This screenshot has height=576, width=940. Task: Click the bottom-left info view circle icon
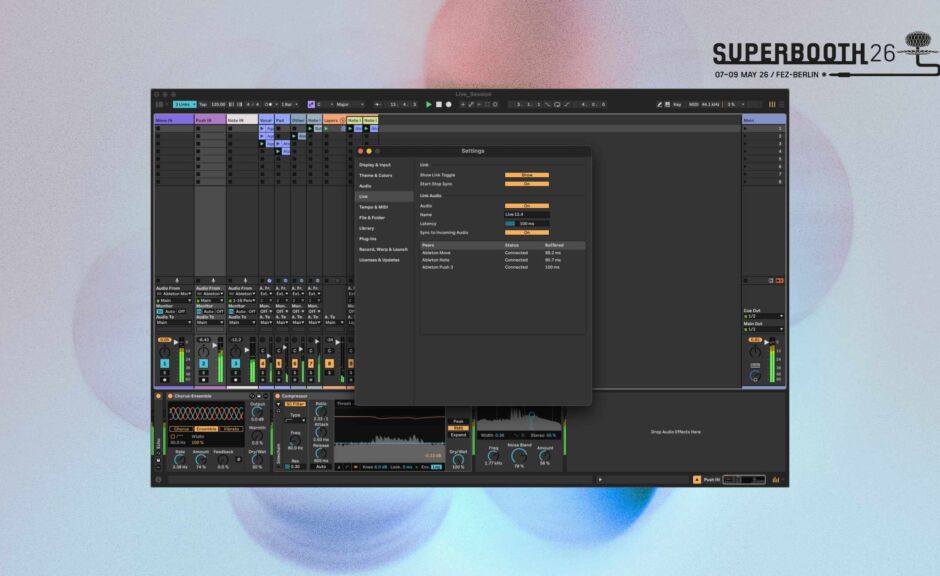[158, 480]
